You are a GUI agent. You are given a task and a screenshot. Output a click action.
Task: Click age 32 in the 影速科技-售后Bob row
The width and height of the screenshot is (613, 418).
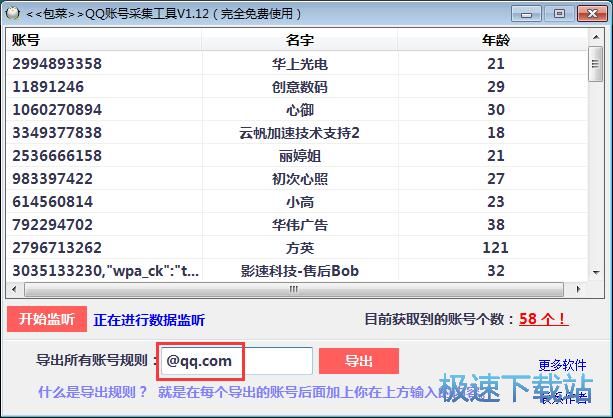496,271
